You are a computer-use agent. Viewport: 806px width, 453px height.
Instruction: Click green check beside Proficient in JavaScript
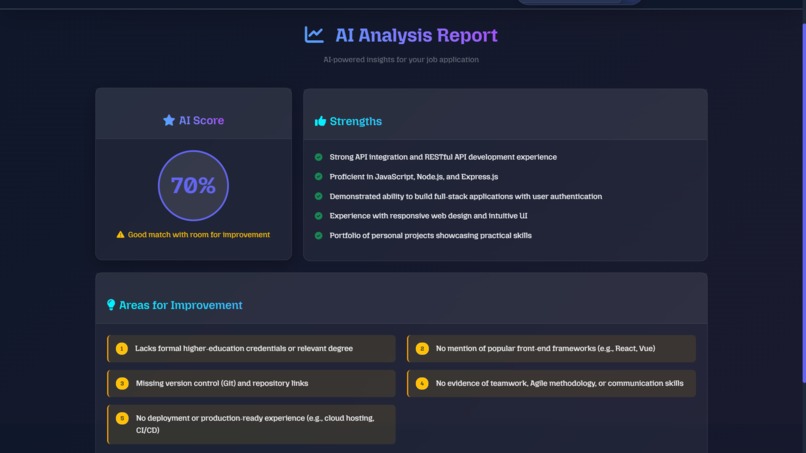[319, 176]
